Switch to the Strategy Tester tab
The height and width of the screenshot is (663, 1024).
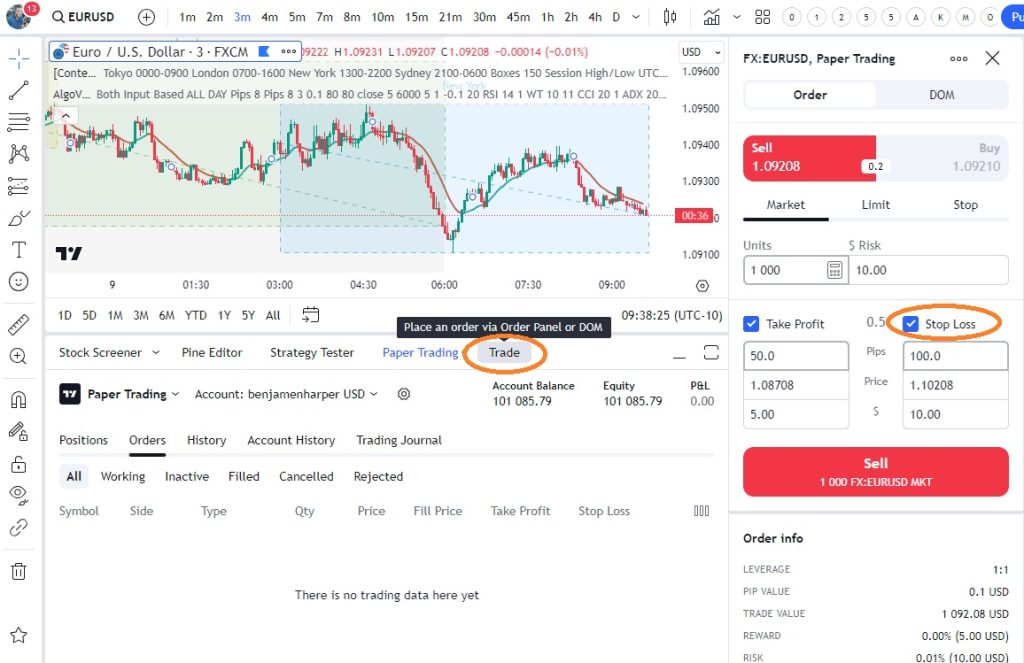point(313,352)
